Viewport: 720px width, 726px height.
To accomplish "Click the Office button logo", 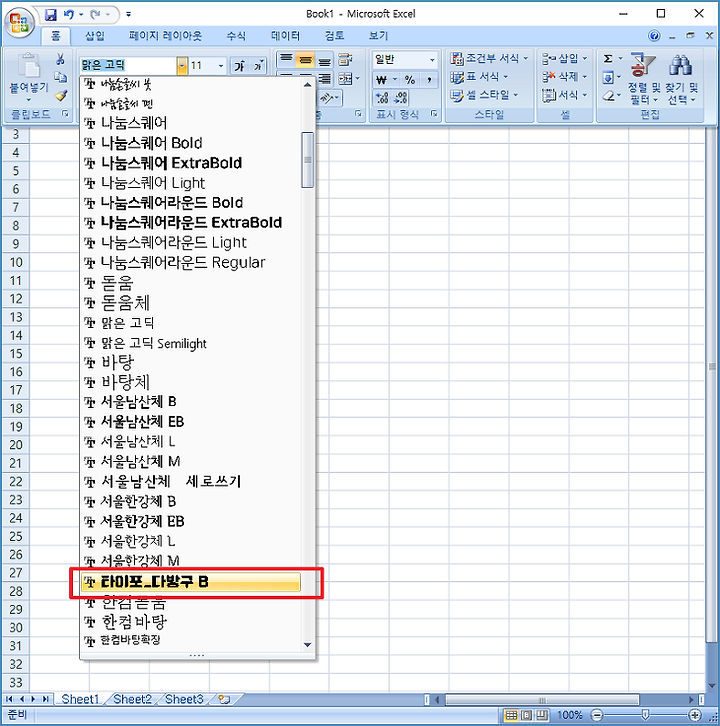I will point(19,22).
